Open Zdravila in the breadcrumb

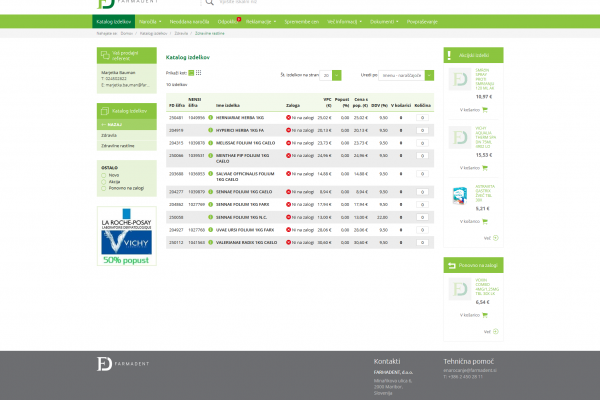click(181, 34)
